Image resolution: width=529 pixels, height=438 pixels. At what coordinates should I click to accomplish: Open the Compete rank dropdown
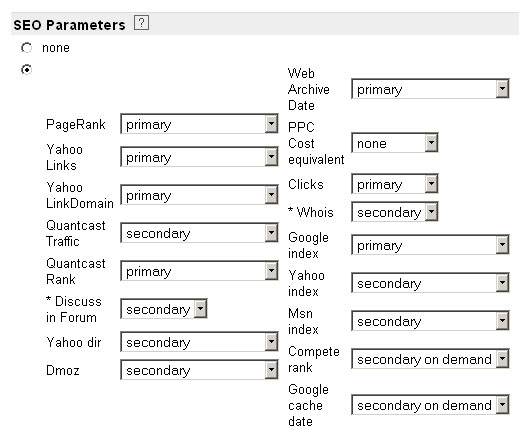(430, 359)
